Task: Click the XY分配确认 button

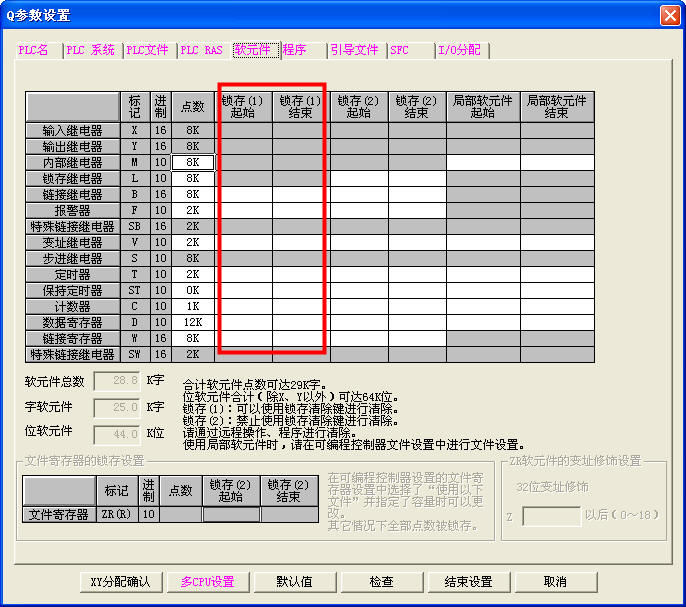Action: click(120, 582)
